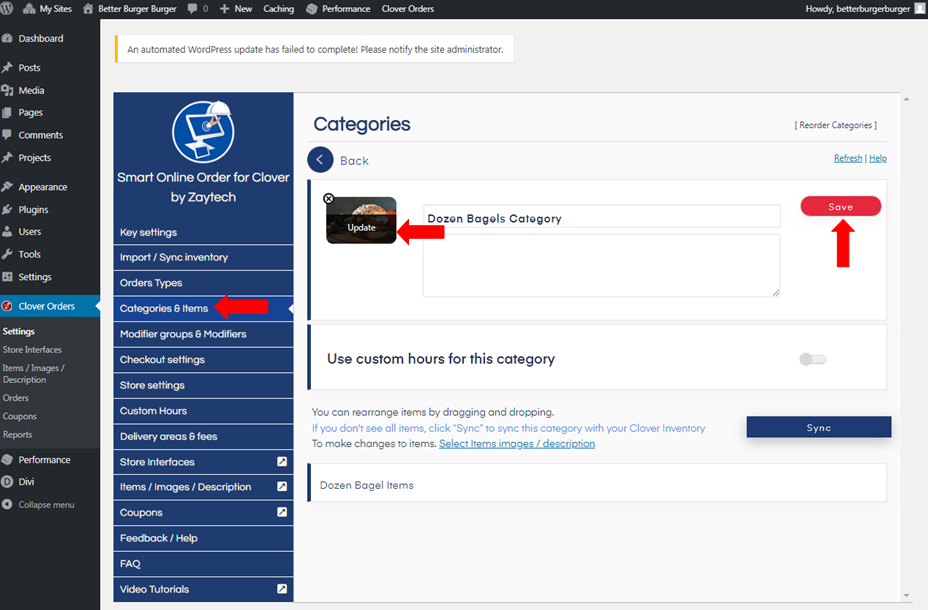Open Modifier groups & Modifiers menu item
928x610 pixels.
pos(203,334)
